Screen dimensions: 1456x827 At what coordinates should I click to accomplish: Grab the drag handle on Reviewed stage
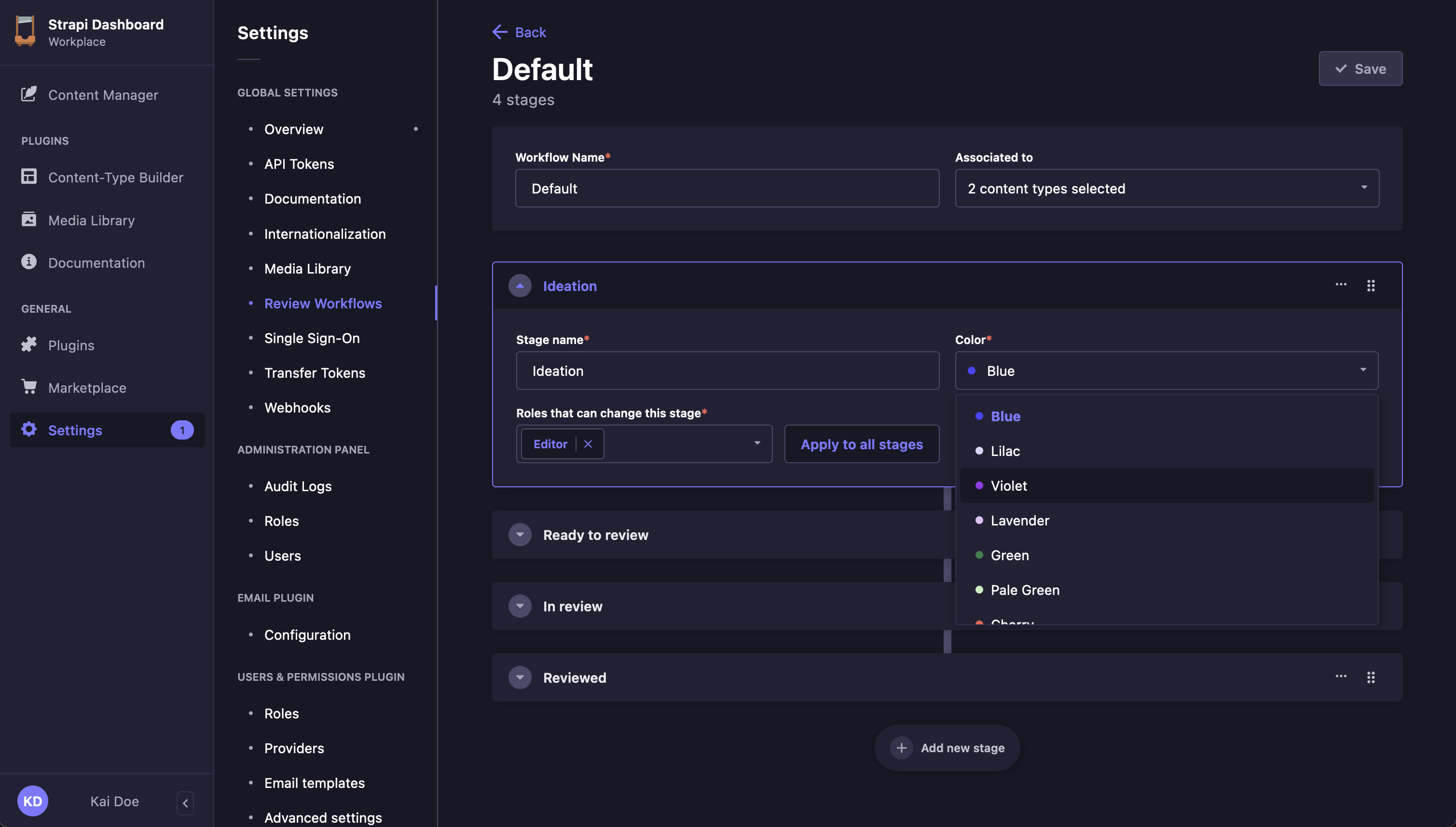coord(1372,677)
